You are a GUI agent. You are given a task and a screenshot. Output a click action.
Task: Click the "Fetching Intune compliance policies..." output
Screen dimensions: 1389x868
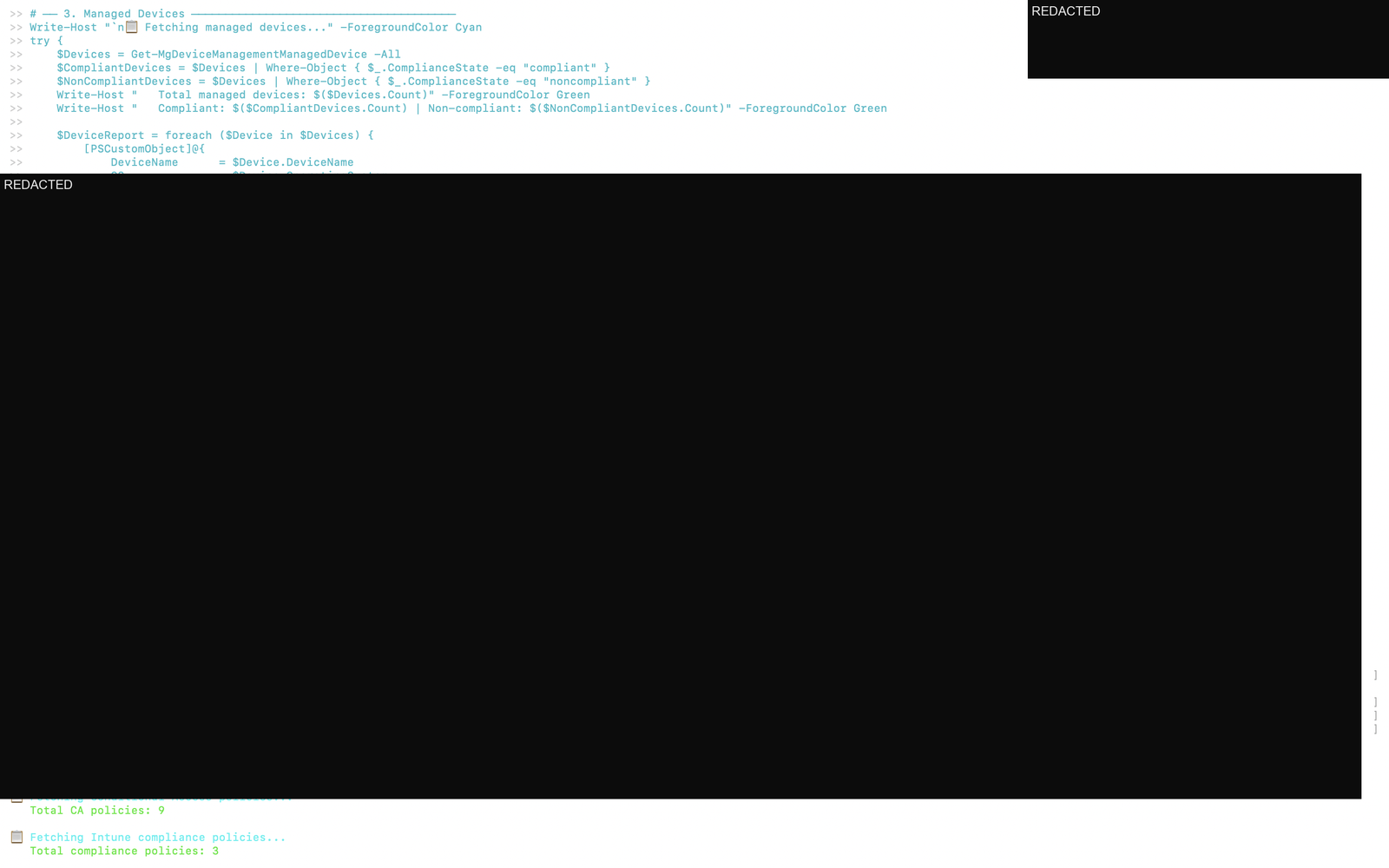158,838
